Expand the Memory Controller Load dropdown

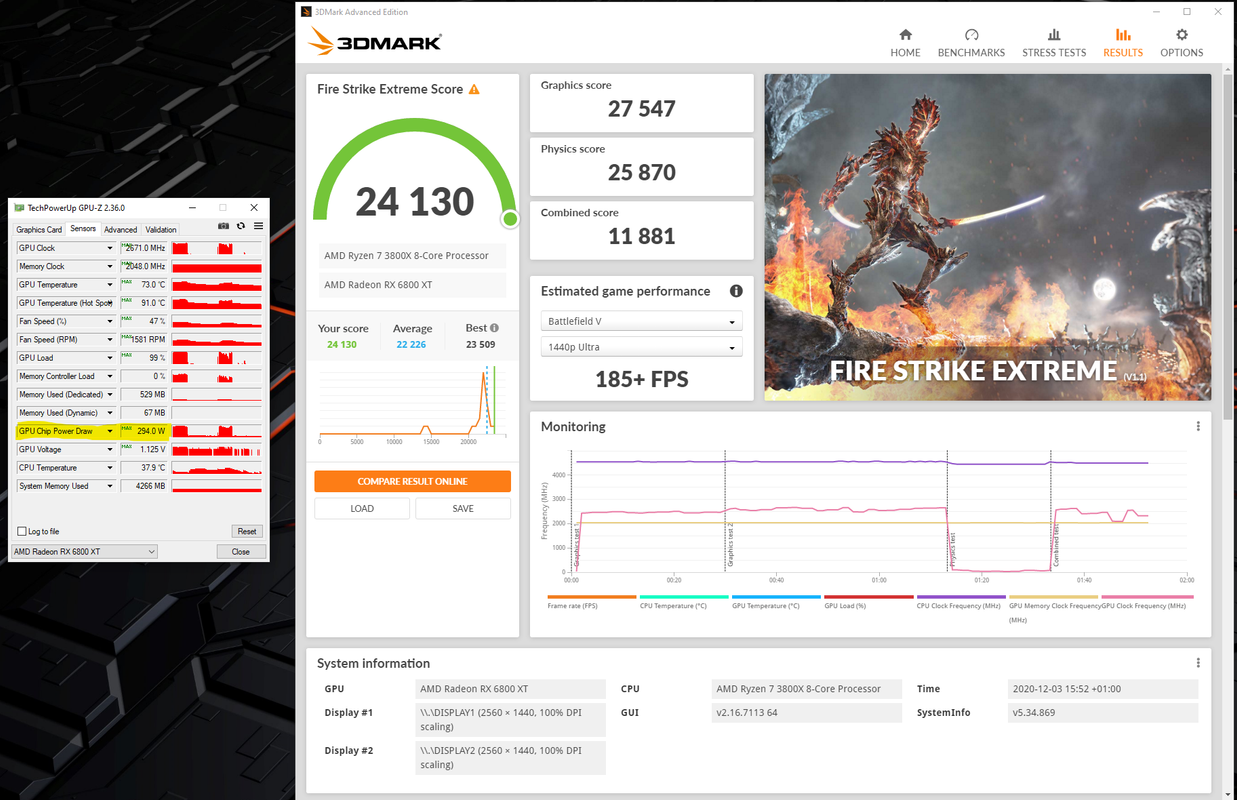pyautogui.click(x=110, y=376)
